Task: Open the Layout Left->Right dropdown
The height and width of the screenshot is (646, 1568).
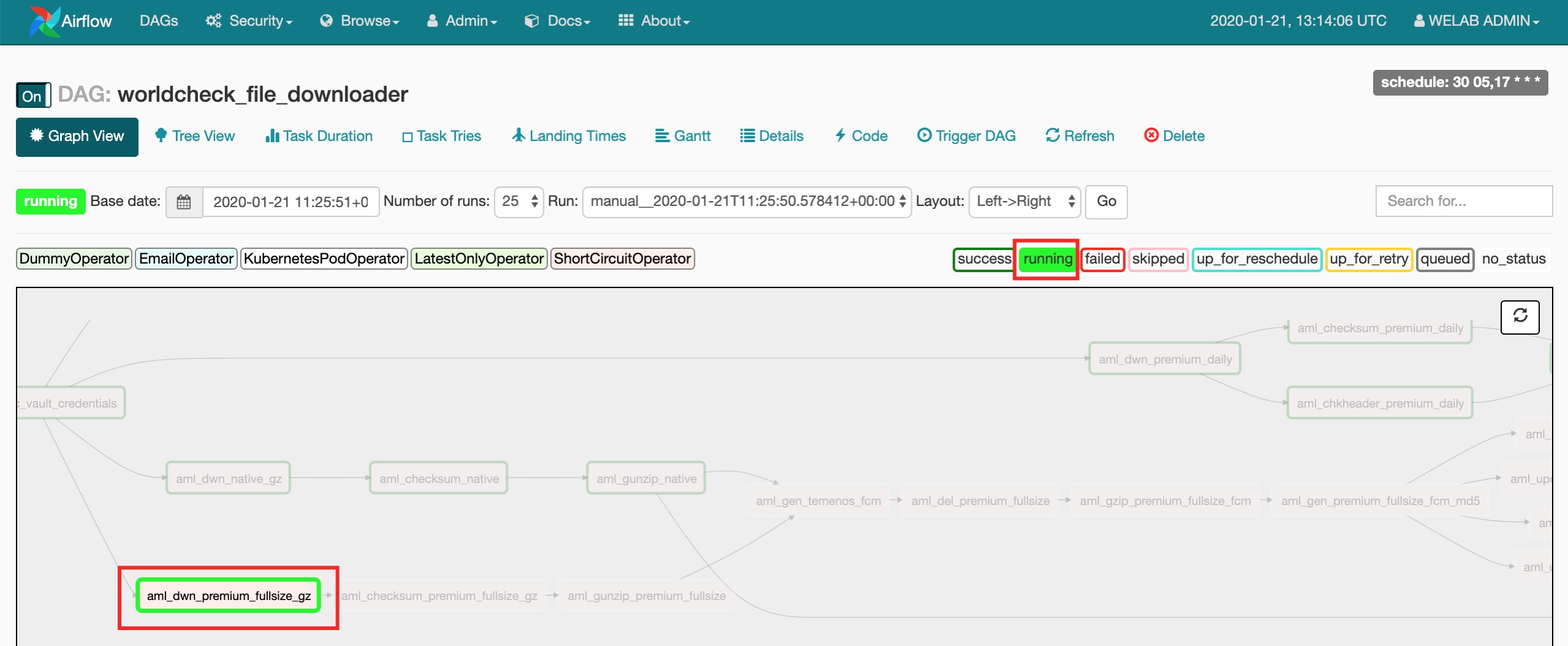Action: click(1025, 202)
